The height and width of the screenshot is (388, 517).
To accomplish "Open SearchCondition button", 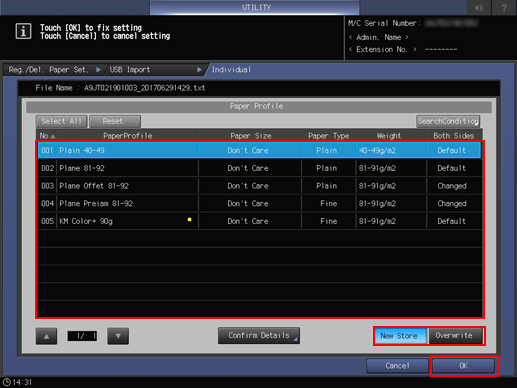I will point(448,121).
